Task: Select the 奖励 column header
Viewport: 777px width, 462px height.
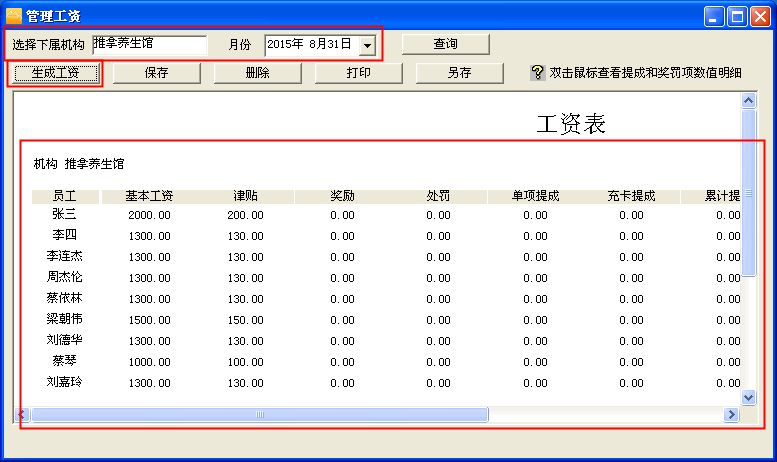Action: [x=342, y=196]
